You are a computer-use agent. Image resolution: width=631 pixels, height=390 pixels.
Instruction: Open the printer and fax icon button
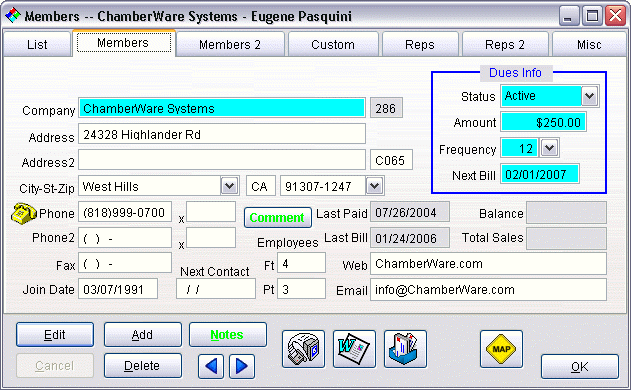[303, 349]
